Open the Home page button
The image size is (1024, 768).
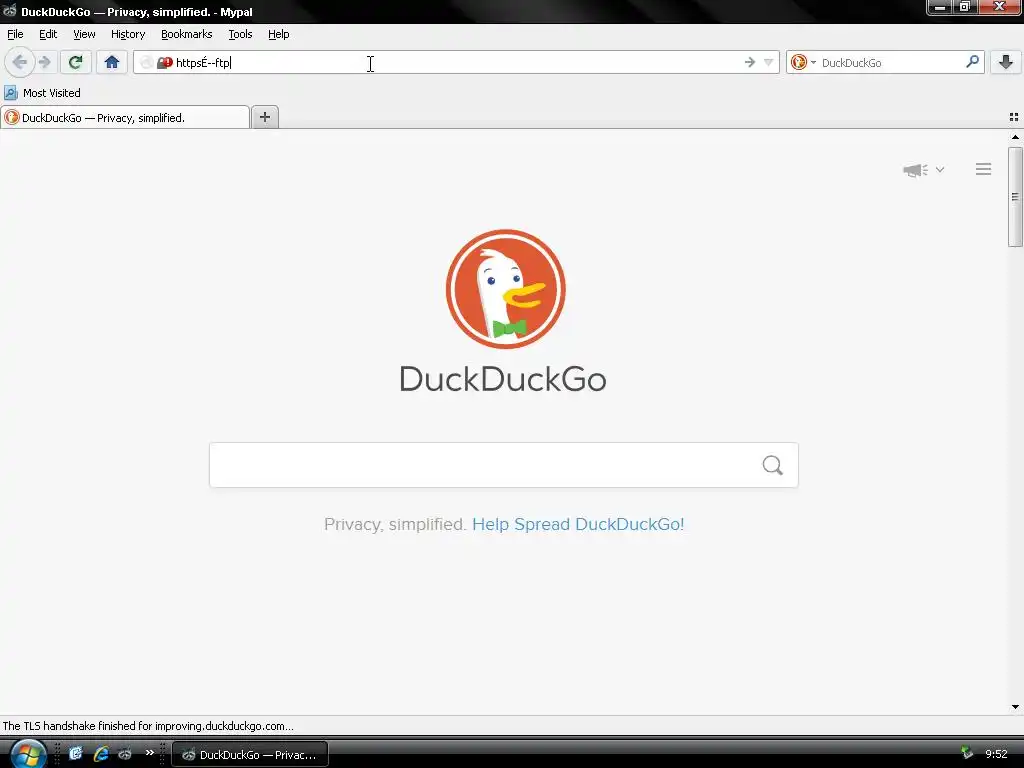coord(112,63)
